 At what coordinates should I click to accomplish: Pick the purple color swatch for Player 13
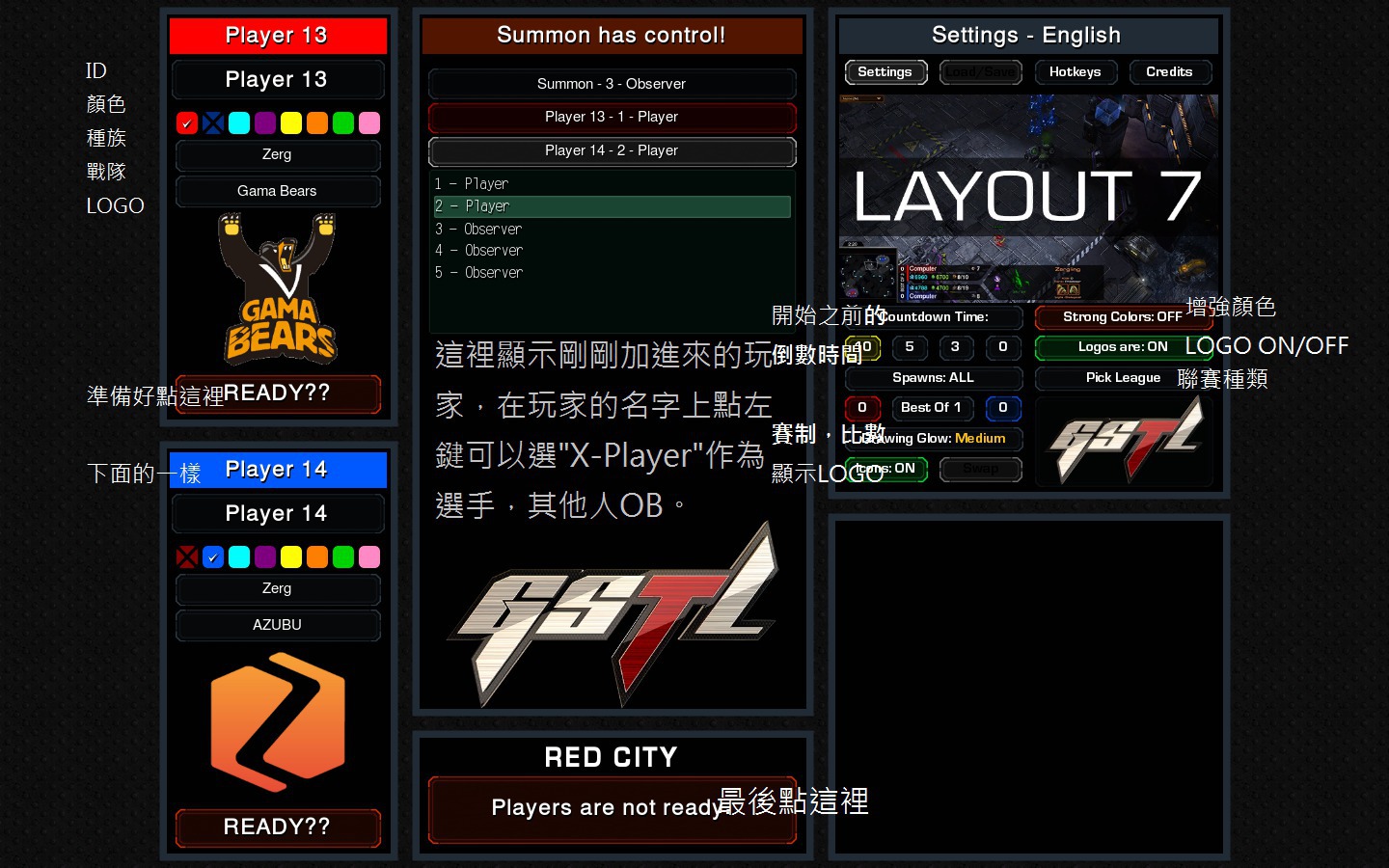pyautogui.click(x=265, y=123)
